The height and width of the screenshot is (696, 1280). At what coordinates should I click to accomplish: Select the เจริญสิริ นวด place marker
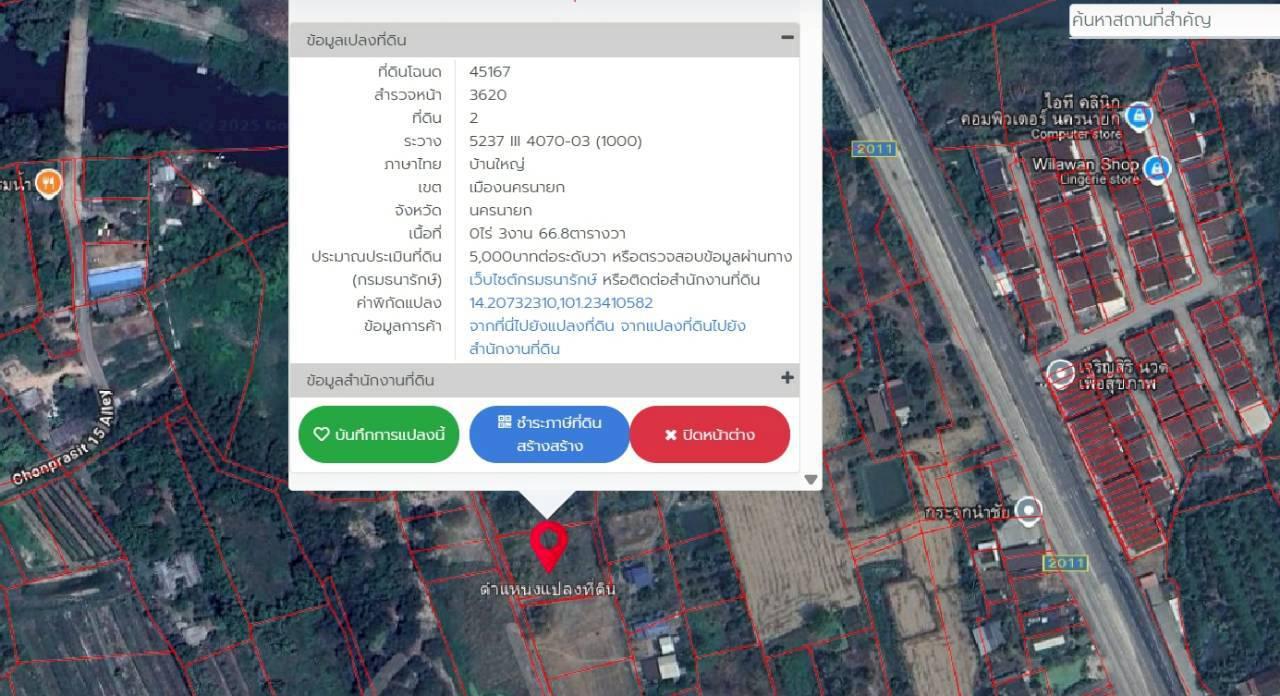point(1060,374)
